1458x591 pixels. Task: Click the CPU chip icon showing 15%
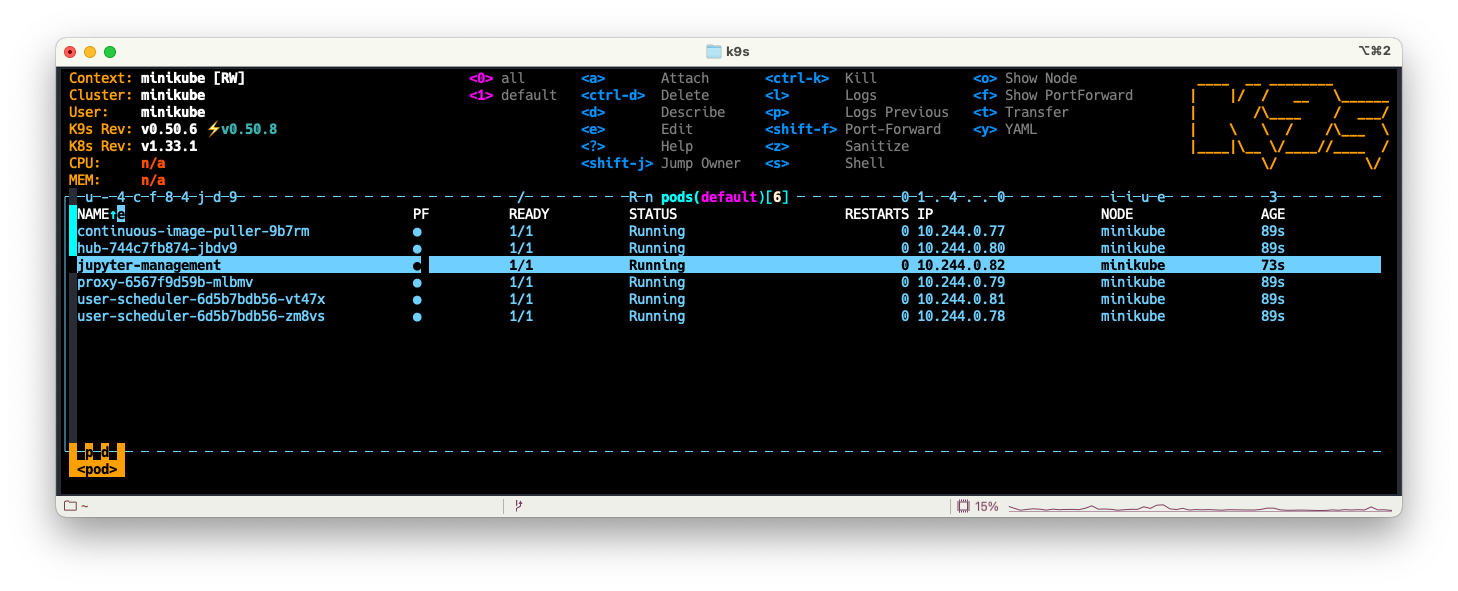pos(963,506)
